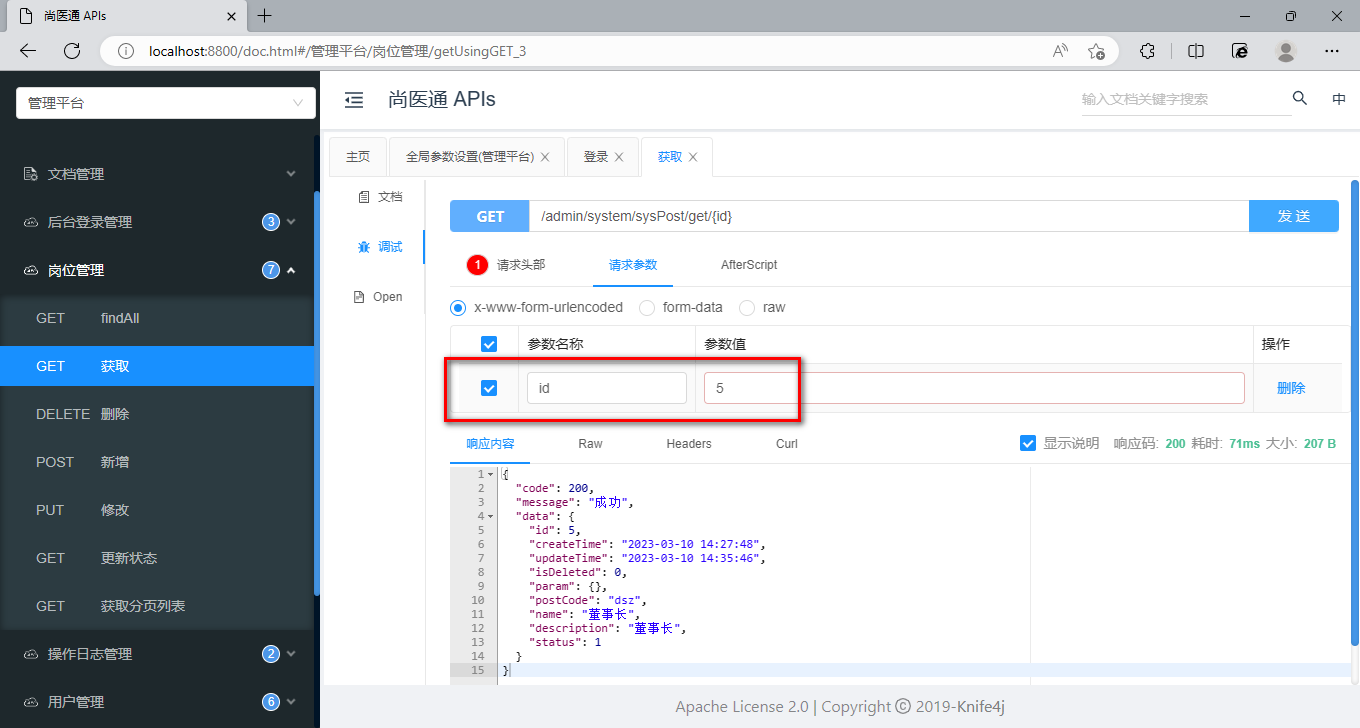The height and width of the screenshot is (728, 1360).
Task: Expand the 用户管理 menu chevron
Action: coord(291,702)
